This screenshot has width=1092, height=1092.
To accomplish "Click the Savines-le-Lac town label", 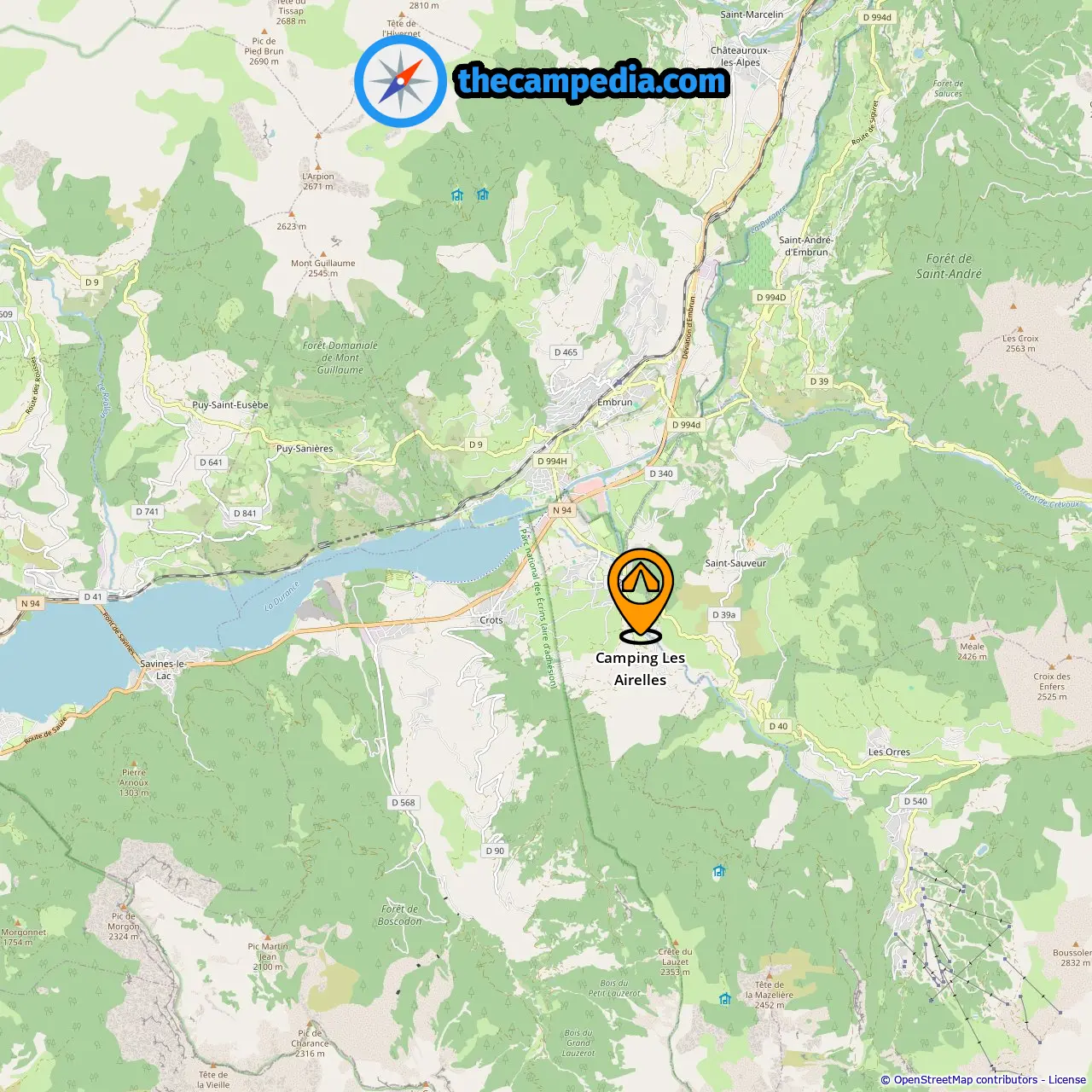I will pos(163,670).
